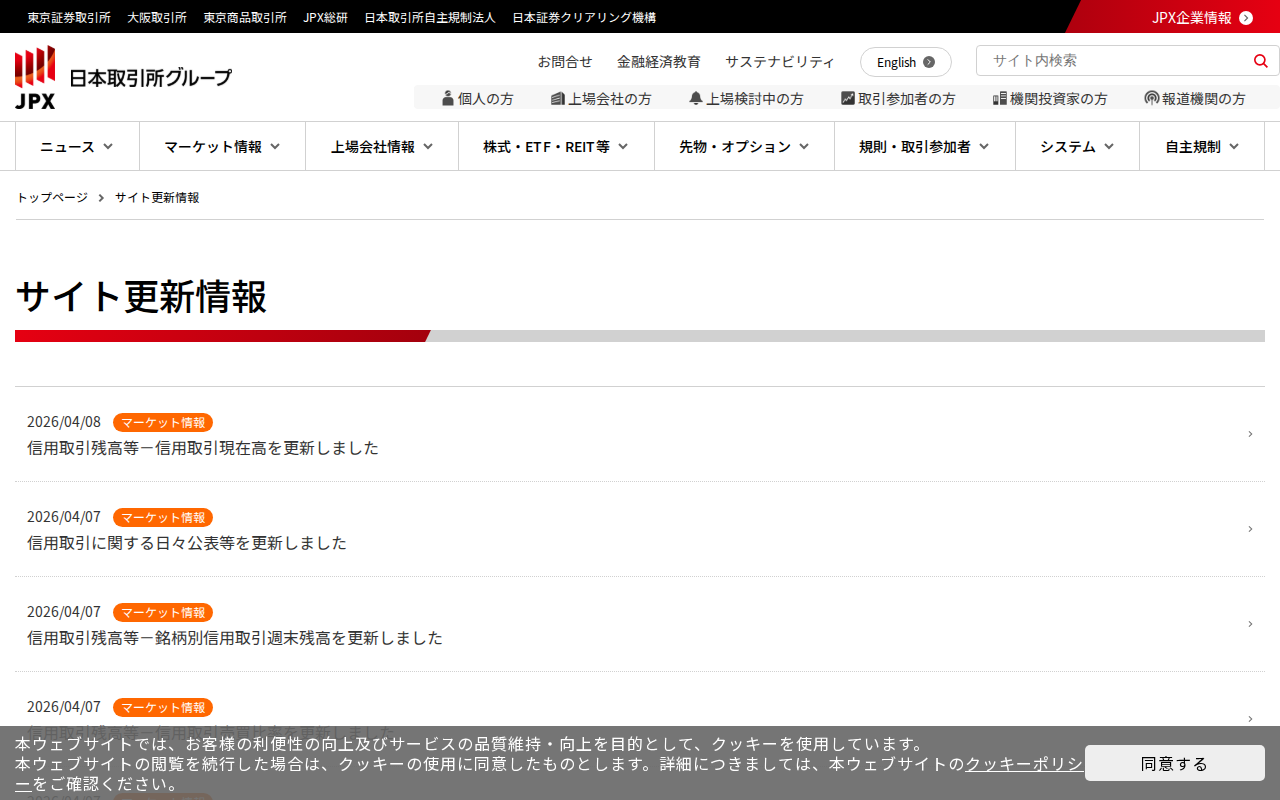Open the 東京証券取引所 link
Screen dimensions: 1280x800
click(x=69, y=18)
